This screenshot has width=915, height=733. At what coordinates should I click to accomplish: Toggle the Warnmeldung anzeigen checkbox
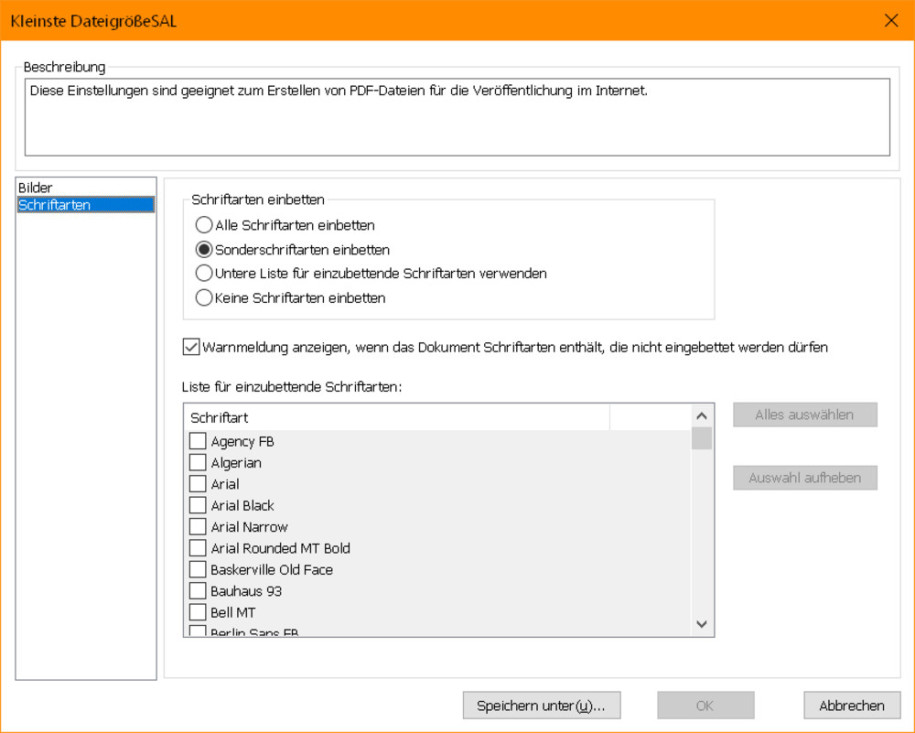[x=191, y=347]
